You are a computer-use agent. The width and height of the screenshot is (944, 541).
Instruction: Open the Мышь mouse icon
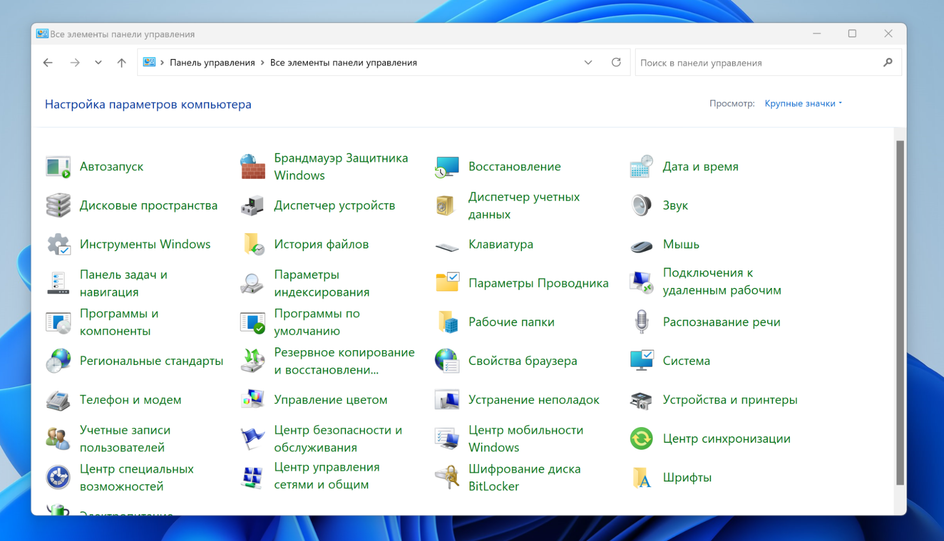tap(641, 246)
